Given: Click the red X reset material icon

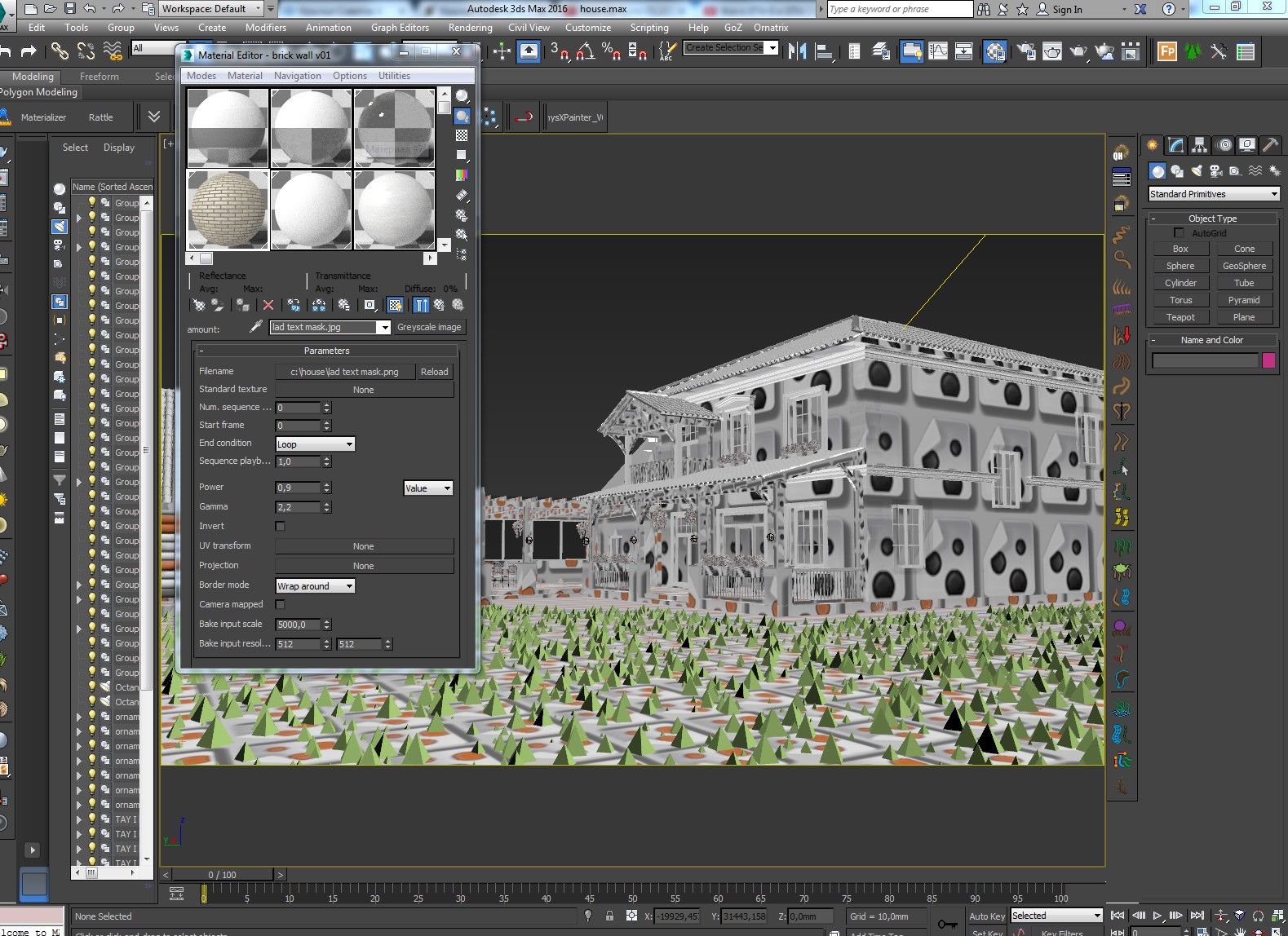Looking at the screenshot, I should pyautogui.click(x=268, y=305).
